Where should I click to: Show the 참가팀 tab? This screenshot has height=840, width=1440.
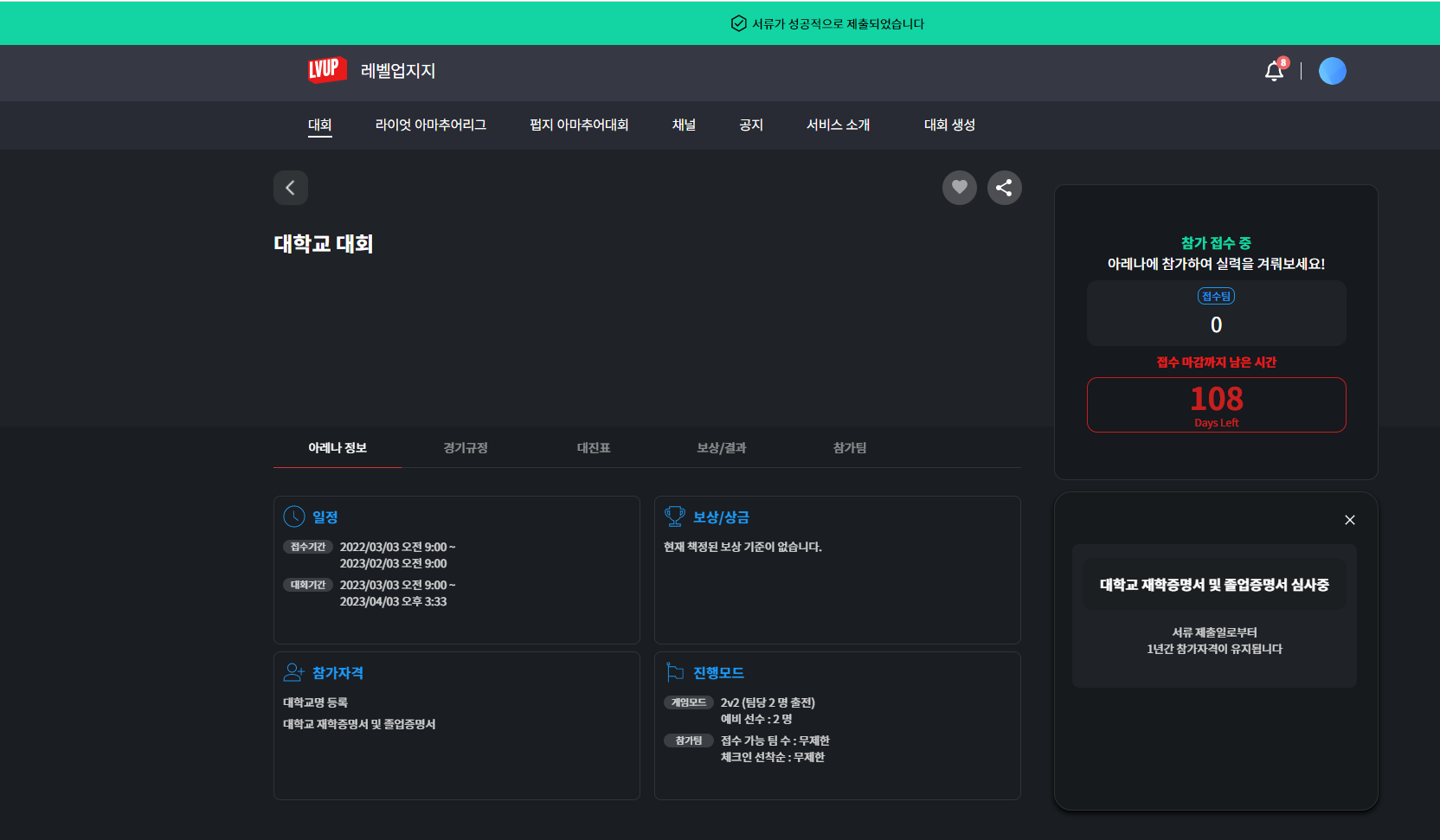tap(849, 447)
